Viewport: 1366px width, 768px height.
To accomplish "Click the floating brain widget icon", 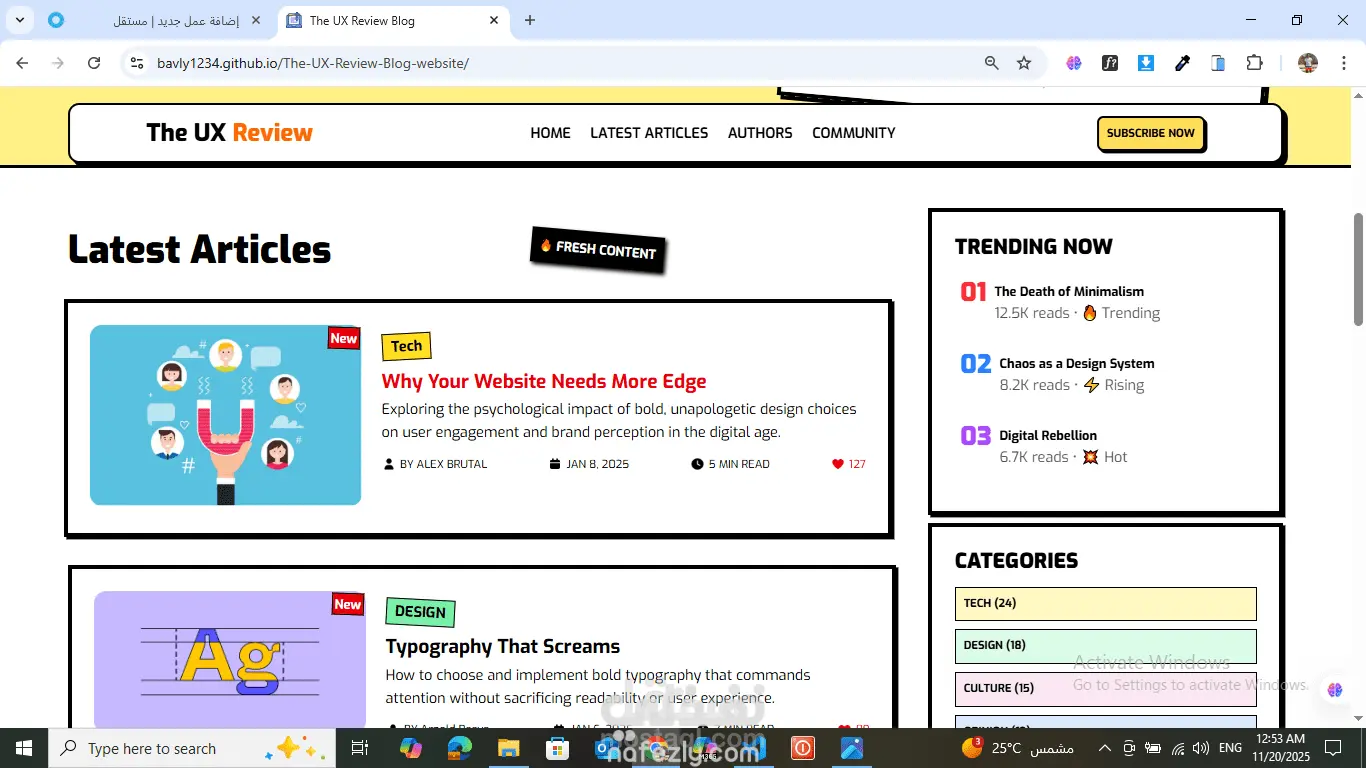I will [x=1334, y=690].
